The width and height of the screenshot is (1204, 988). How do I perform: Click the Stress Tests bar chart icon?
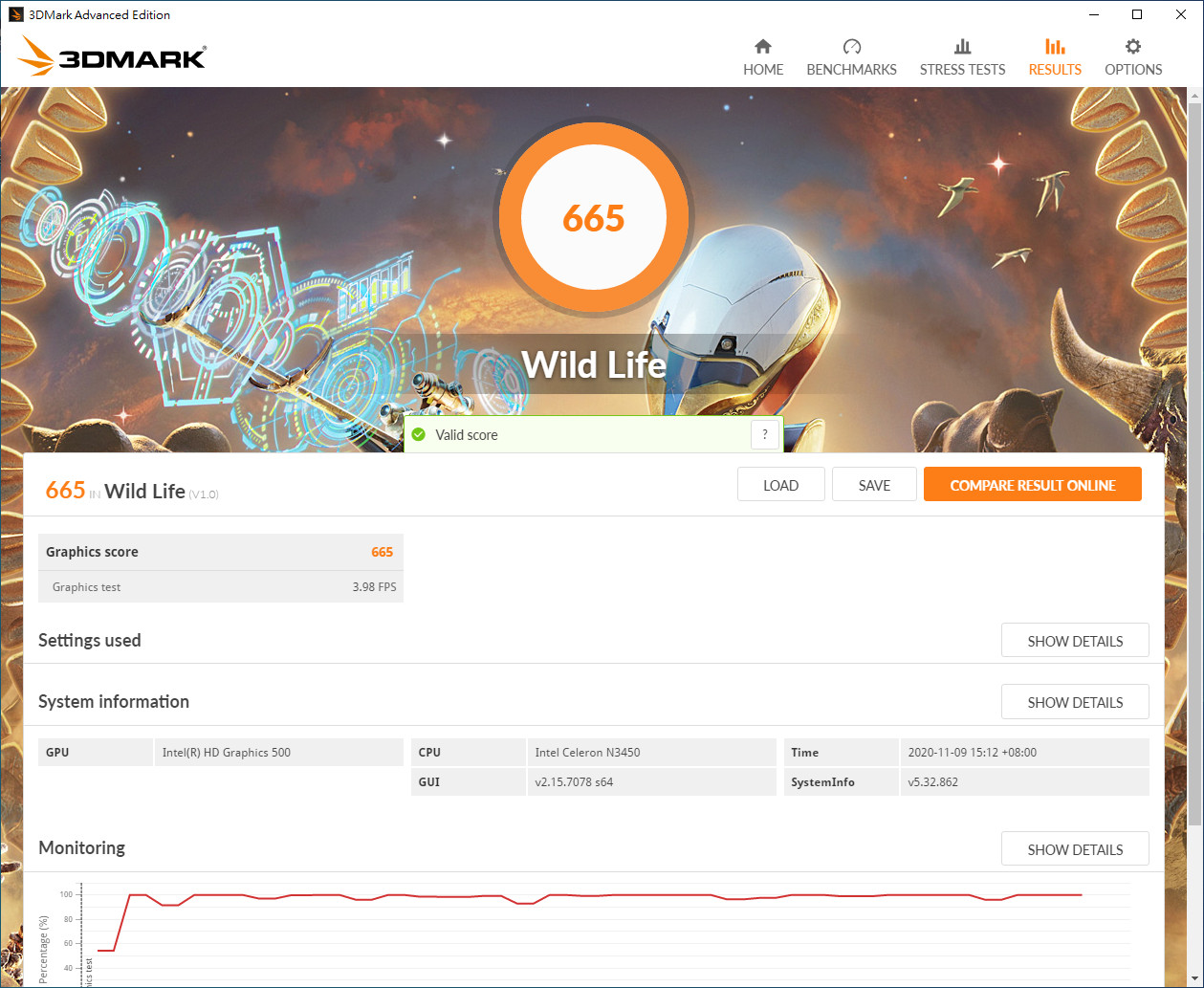[962, 47]
